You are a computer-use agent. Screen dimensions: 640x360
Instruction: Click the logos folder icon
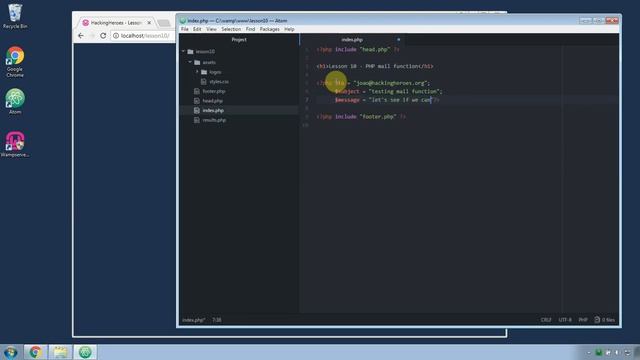[204, 72]
